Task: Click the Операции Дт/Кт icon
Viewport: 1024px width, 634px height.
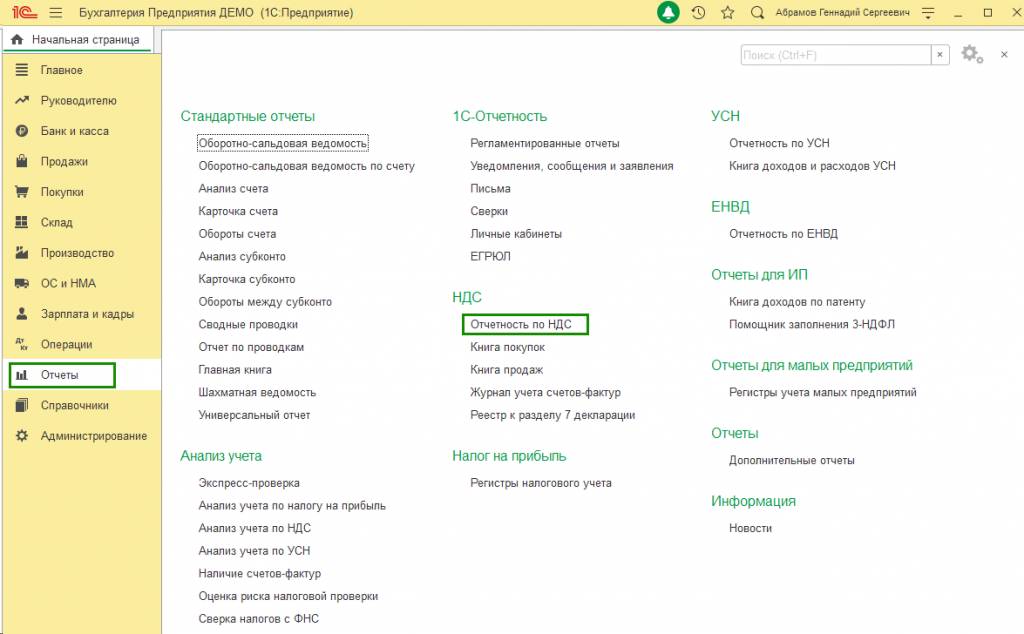Action: pyautogui.click(x=22, y=344)
